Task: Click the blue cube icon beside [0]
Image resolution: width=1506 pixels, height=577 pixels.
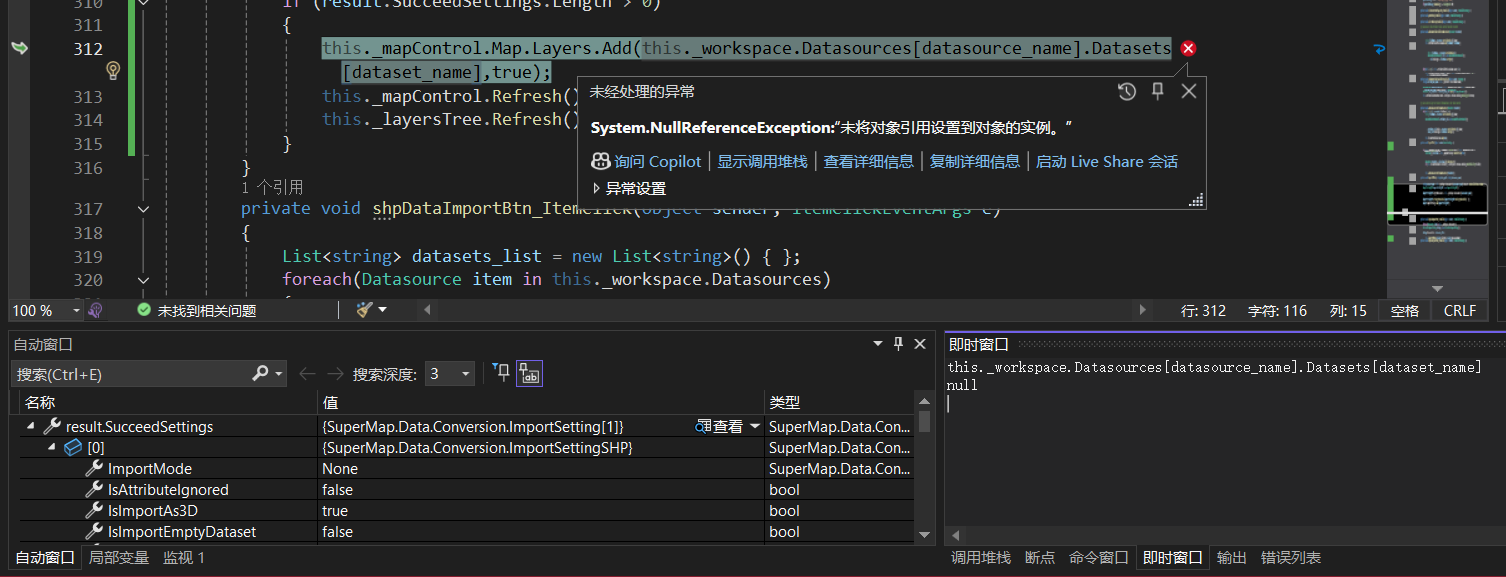Action: pyautogui.click(x=73, y=448)
